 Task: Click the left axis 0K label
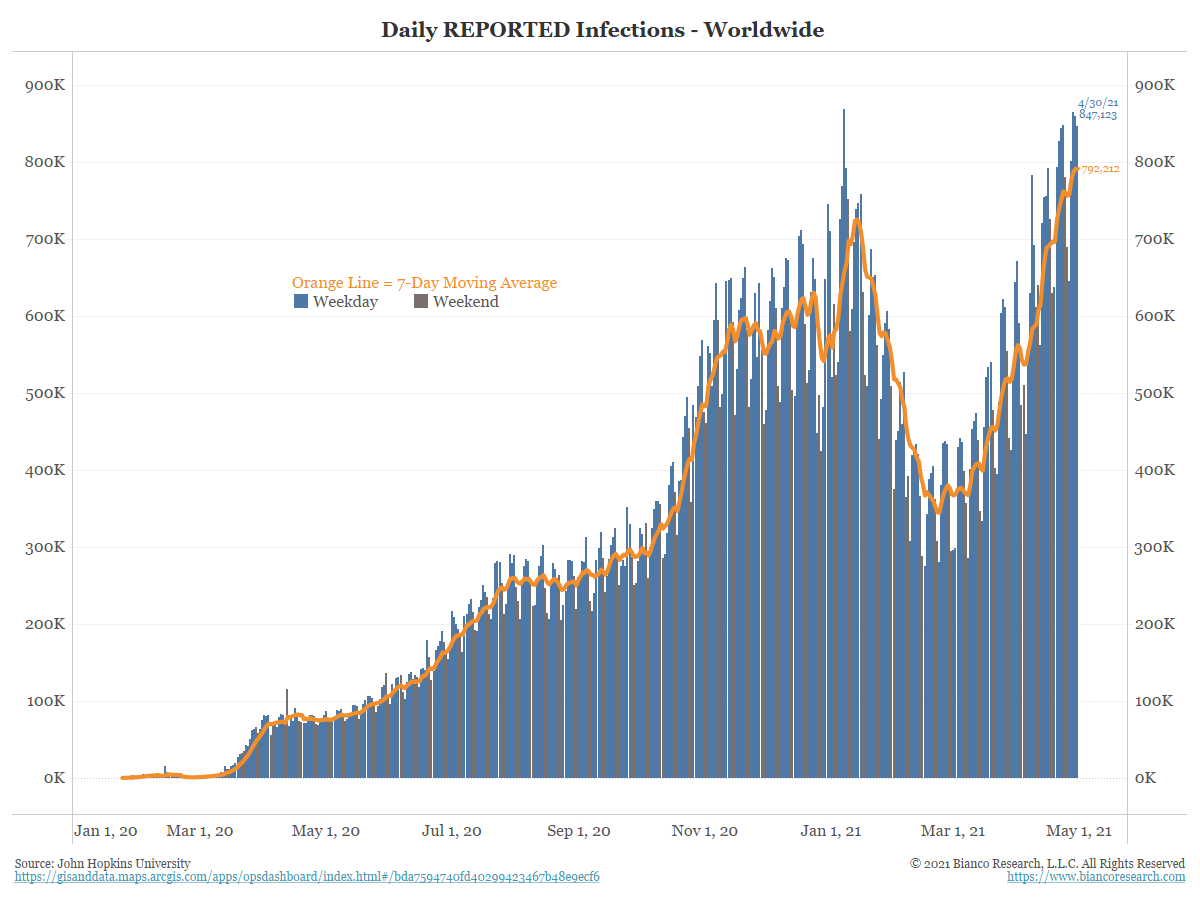tap(54, 778)
